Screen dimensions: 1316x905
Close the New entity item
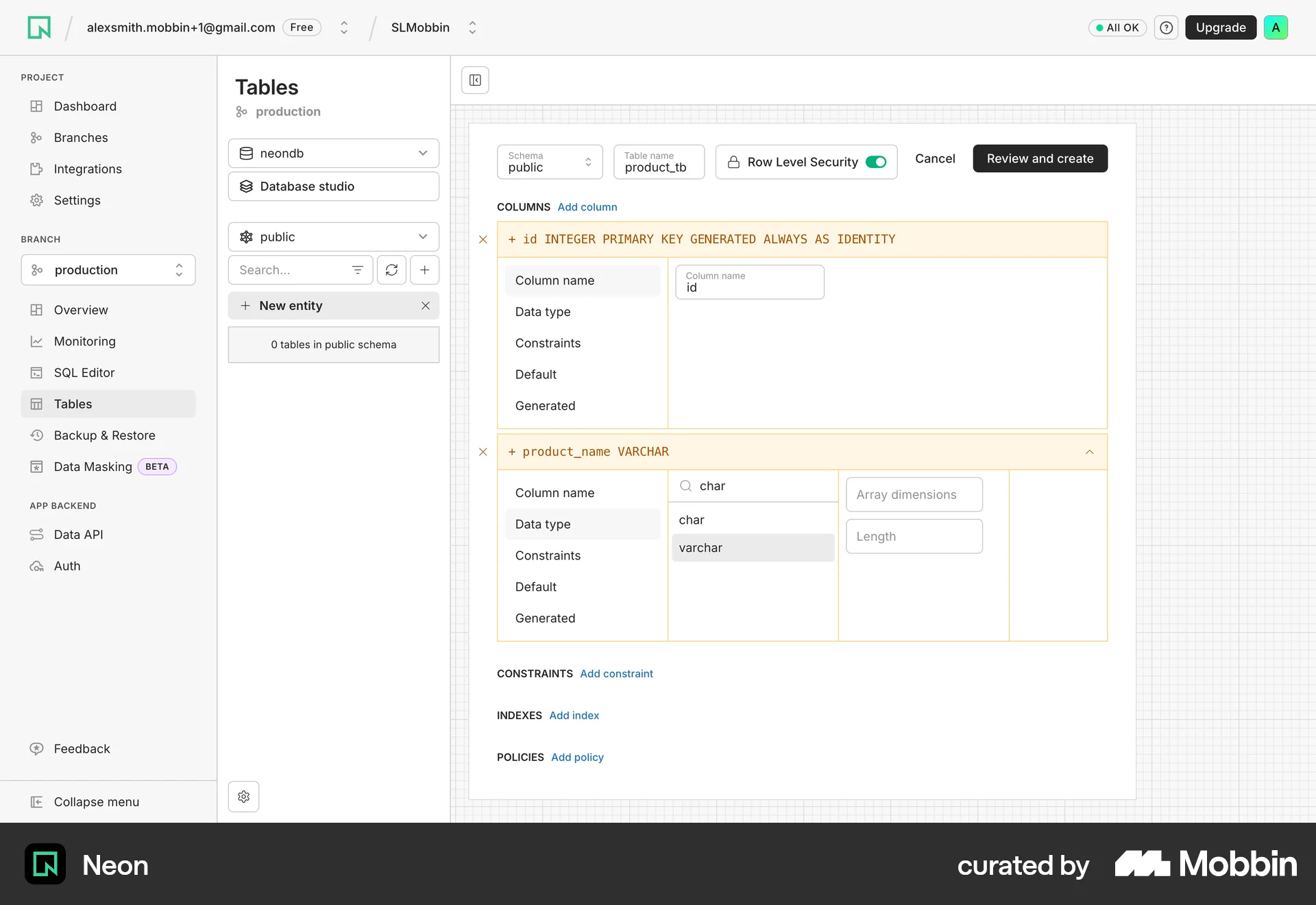click(x=426, y=306)
